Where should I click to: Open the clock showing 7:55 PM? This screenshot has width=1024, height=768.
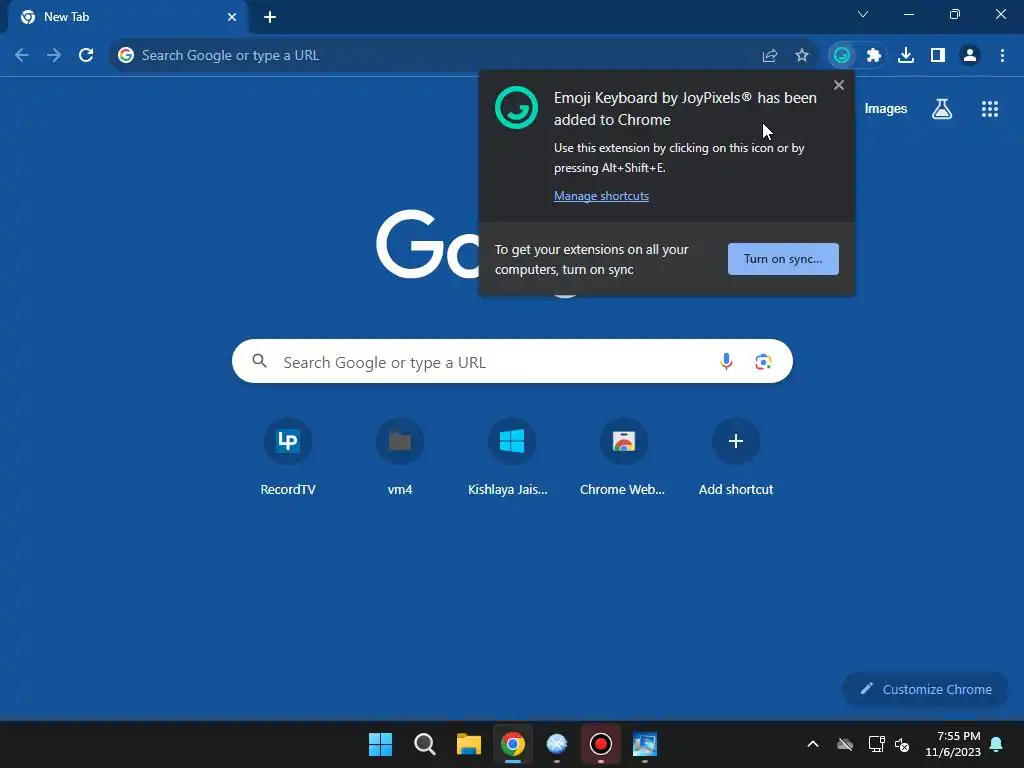953,744
